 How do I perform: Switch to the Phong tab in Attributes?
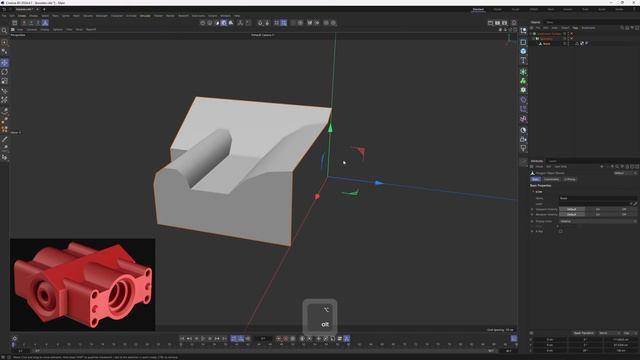coord(569,179)
